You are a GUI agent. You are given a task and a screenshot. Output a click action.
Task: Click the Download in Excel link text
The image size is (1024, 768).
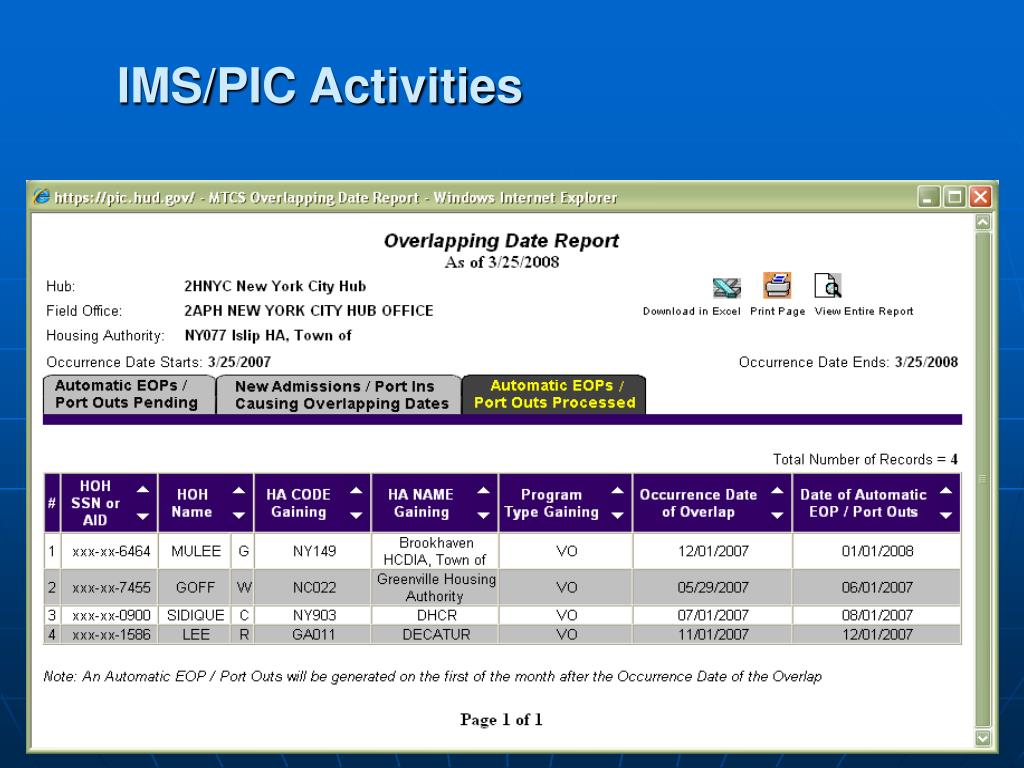[x=692, y=312]
